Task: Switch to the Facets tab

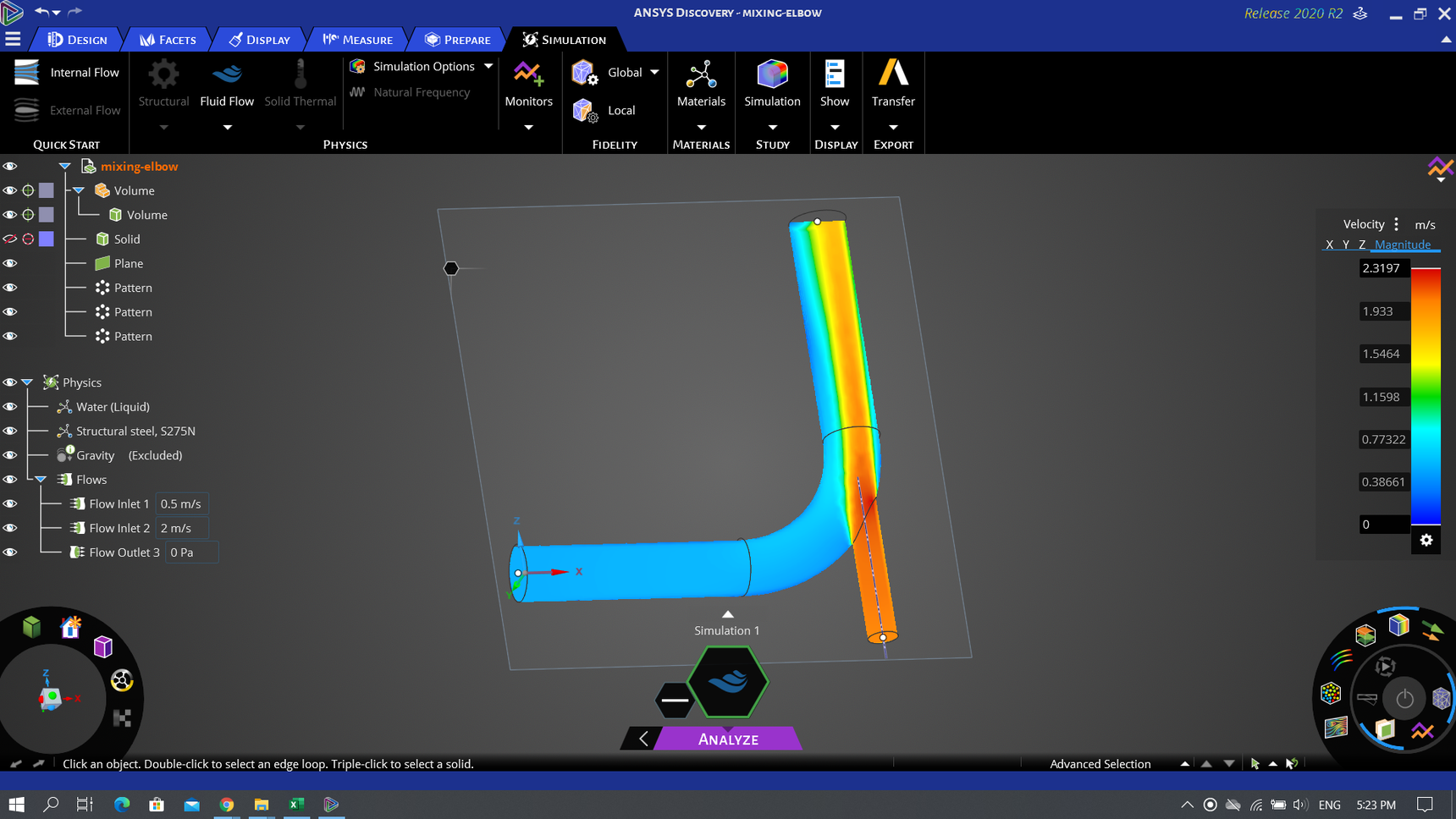Action: click(x=168, y=40)
